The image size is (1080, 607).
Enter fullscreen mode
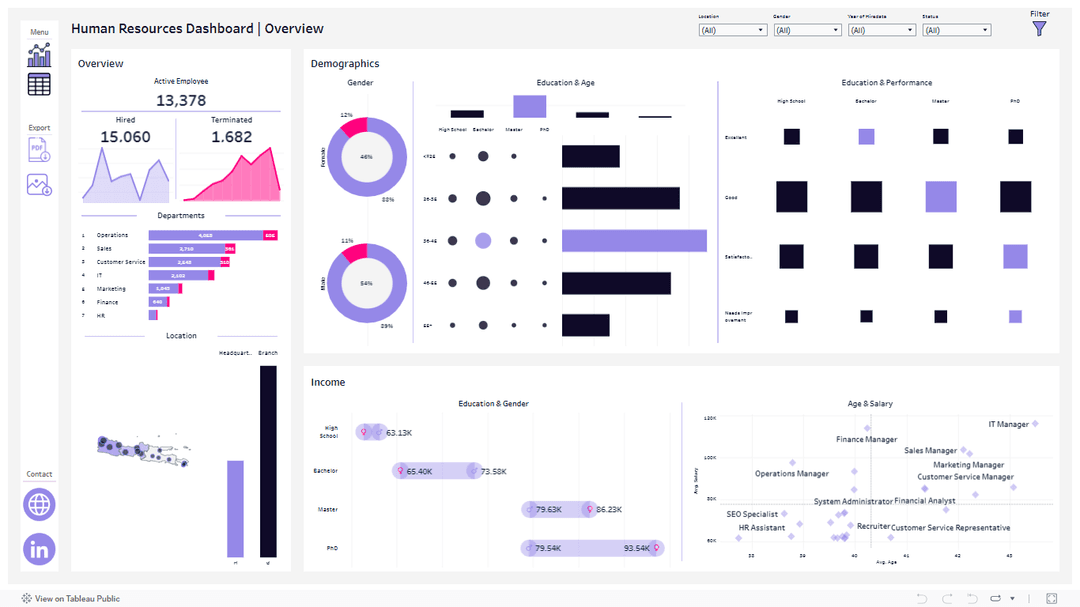[1051, 598]
